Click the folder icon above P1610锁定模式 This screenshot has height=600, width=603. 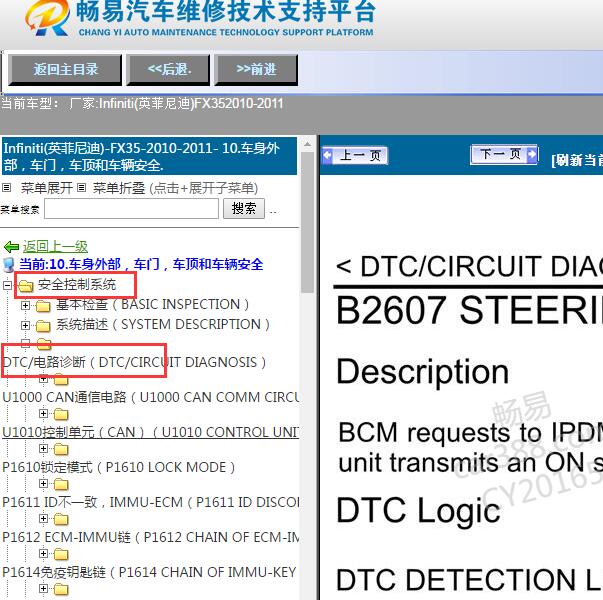(61, 450)
